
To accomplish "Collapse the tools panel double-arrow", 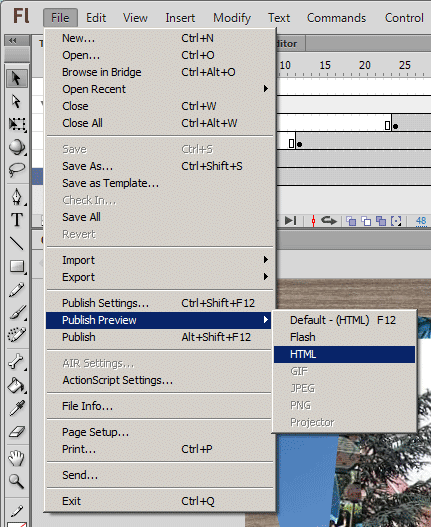I will 13,41.
